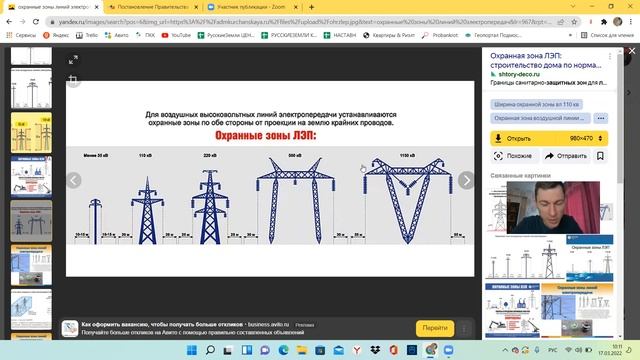Viewport: 640px width, 360px height.
Task: Select yellow pylon thumbnail in left strip
Action: pyautogui.click(x=31, y=132)
